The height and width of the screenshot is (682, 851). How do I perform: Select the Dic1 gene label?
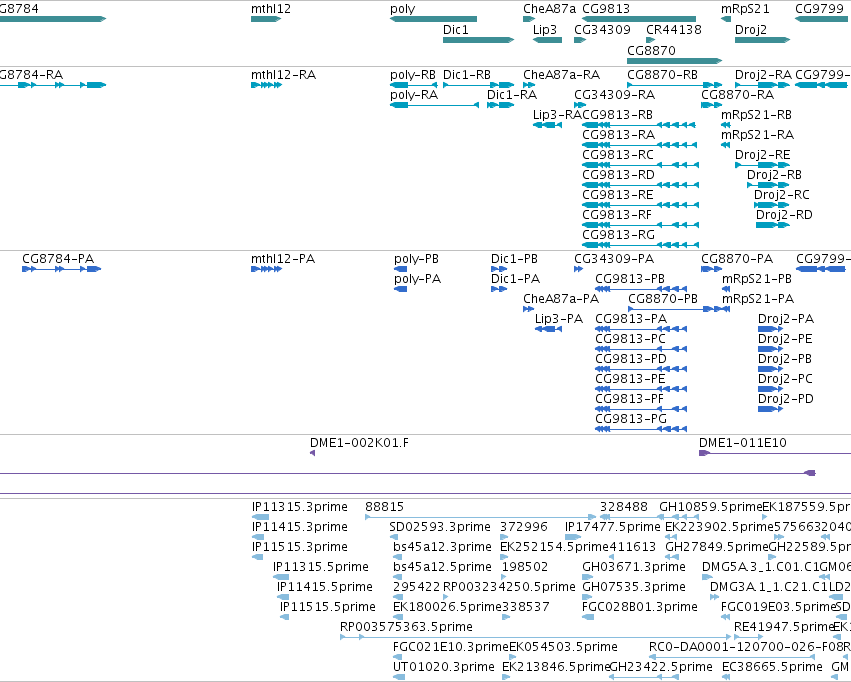click(x=455, y=30)
